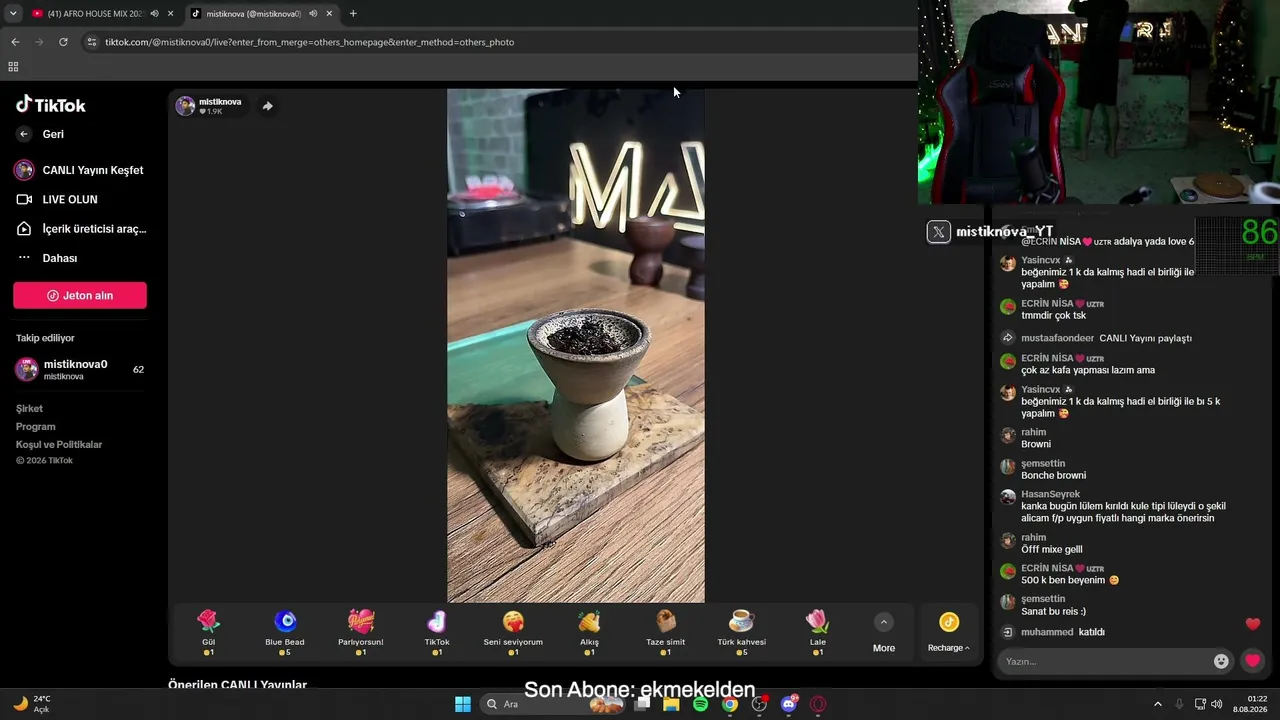Open the clock and date flyout
Viewport: 1280px width, 720px height.
click(1250, 704)
